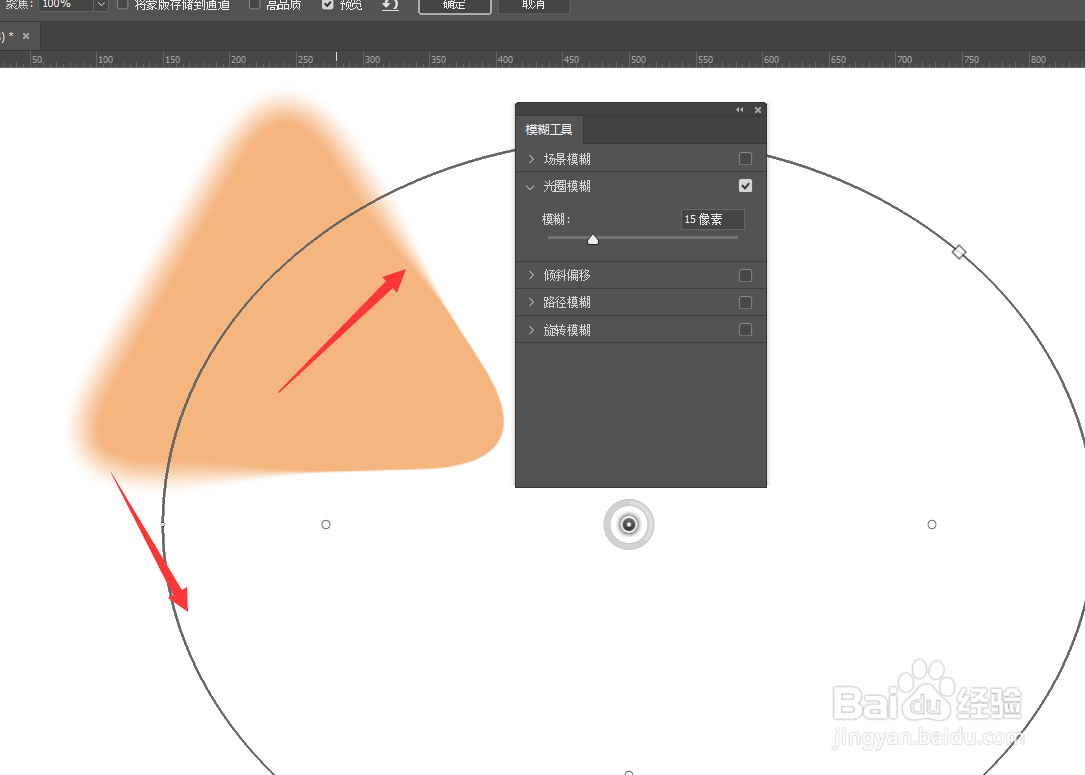The width and height of the screenshot is (1085, 775).
Task: Enable the 场景模糊 checkbox
Action: (745, 158)
